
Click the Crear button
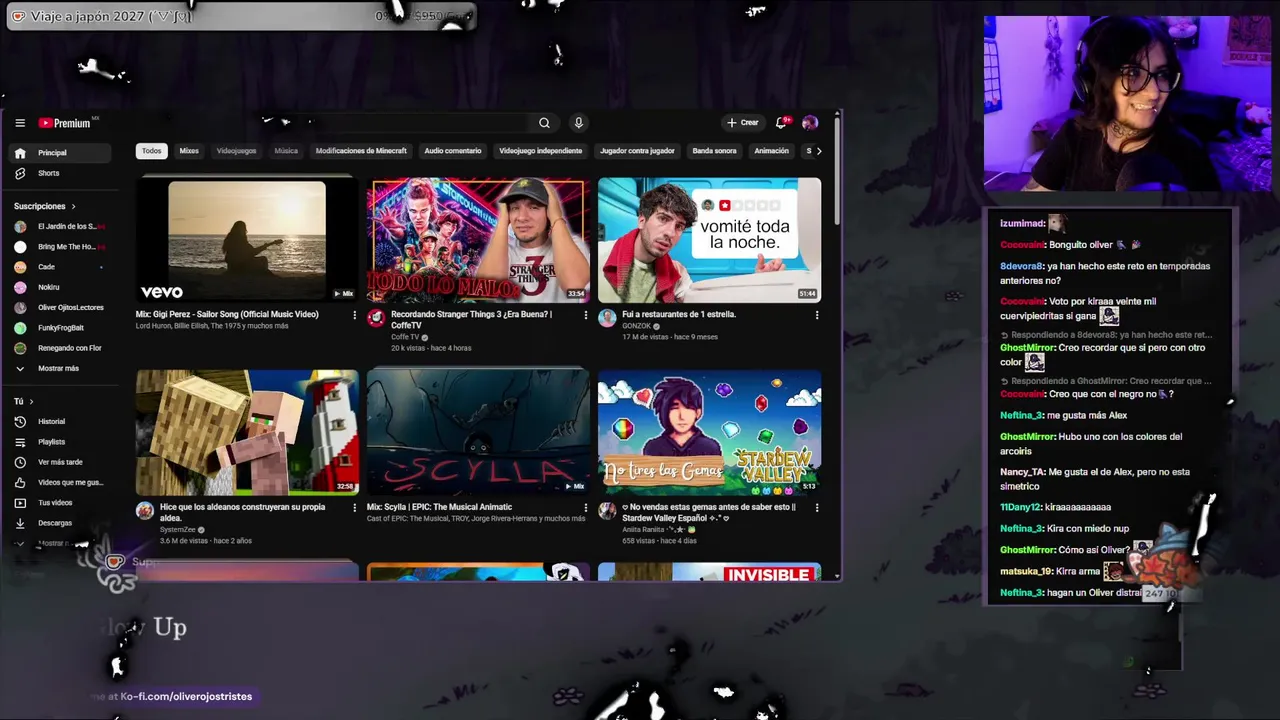pyautogui.click(x=743, y=123)
